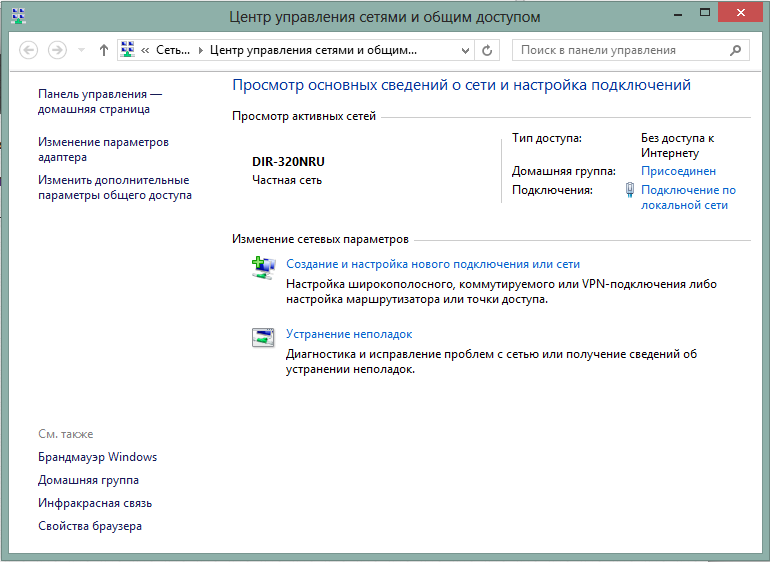
Task: Select the "Сеть..." breadcrumb segment
Action: (x=174, y=50)
